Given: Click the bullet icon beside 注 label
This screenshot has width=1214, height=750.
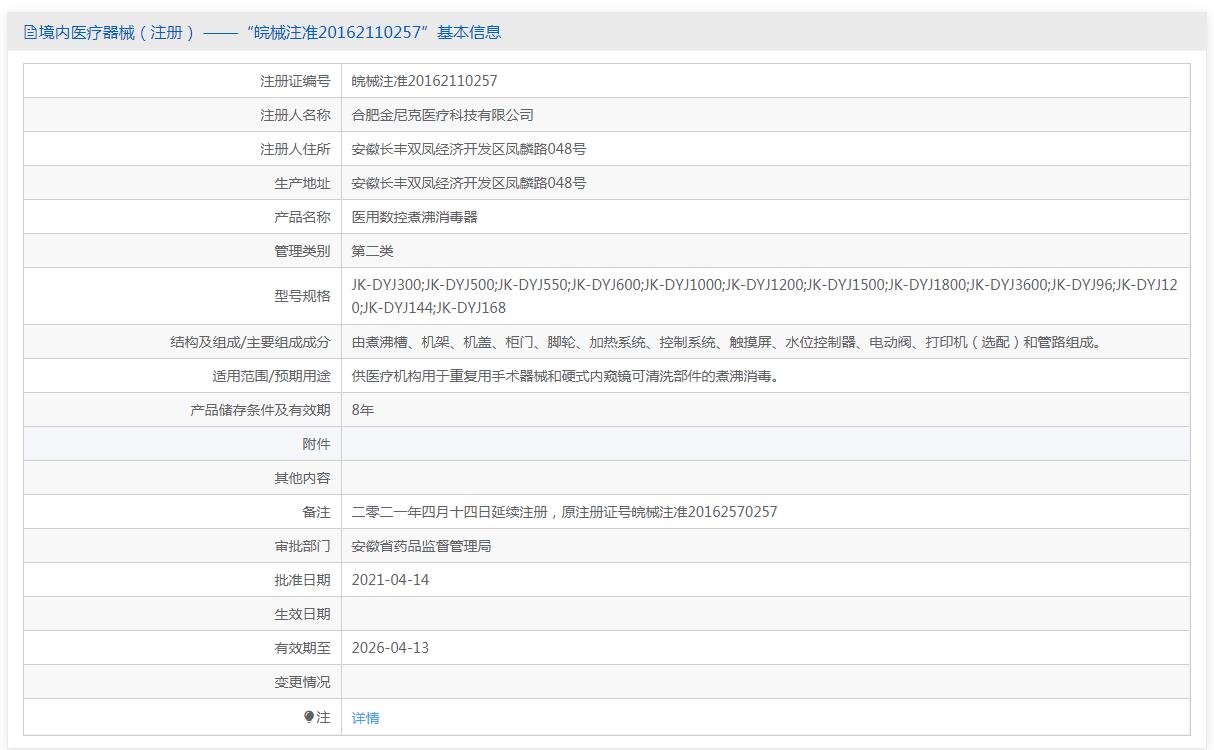Looking at the screenshot, I should click(309, 716).
